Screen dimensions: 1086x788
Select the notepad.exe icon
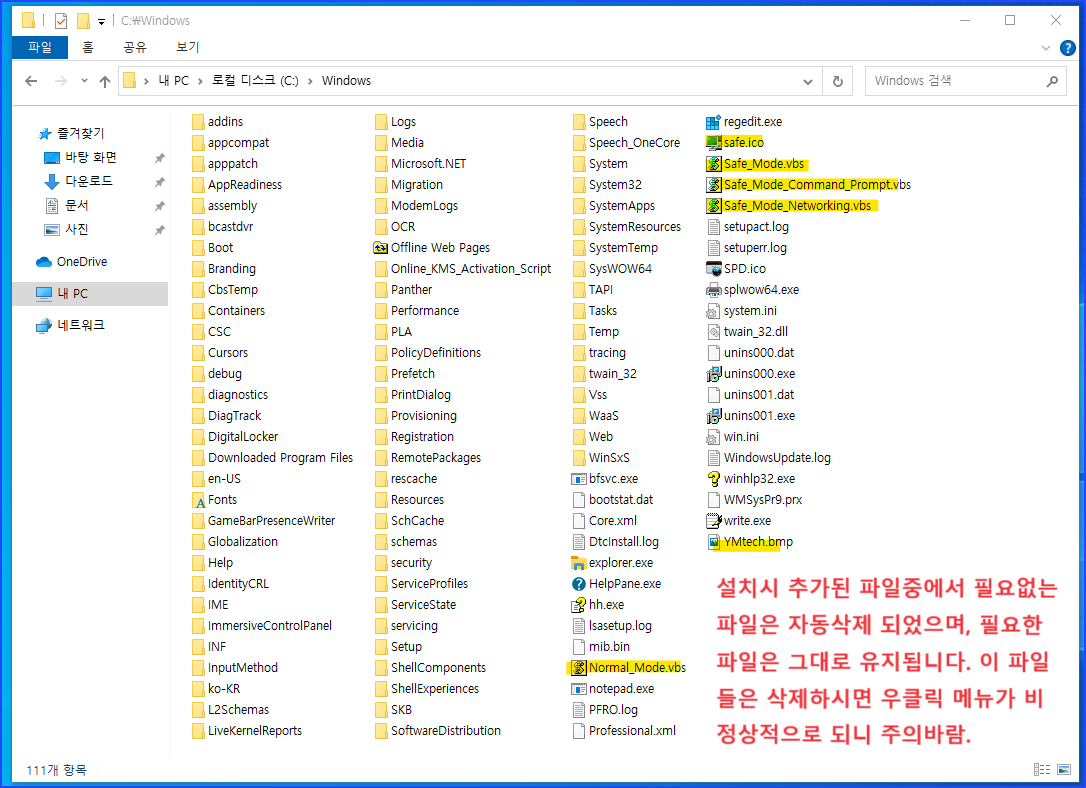(578, 689)
